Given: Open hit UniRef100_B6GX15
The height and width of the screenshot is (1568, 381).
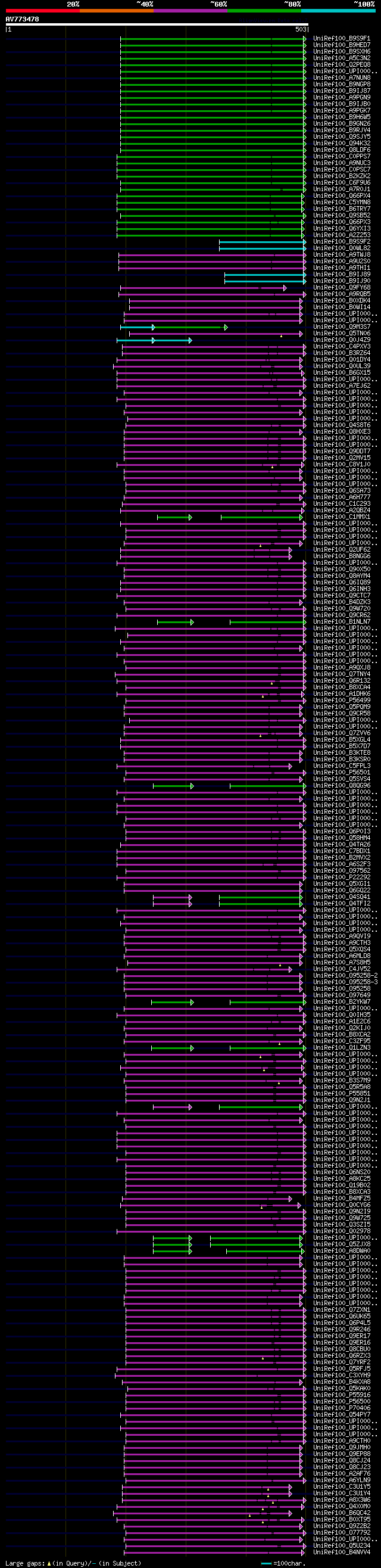Looking at the screenshot, I should [342, 373].
